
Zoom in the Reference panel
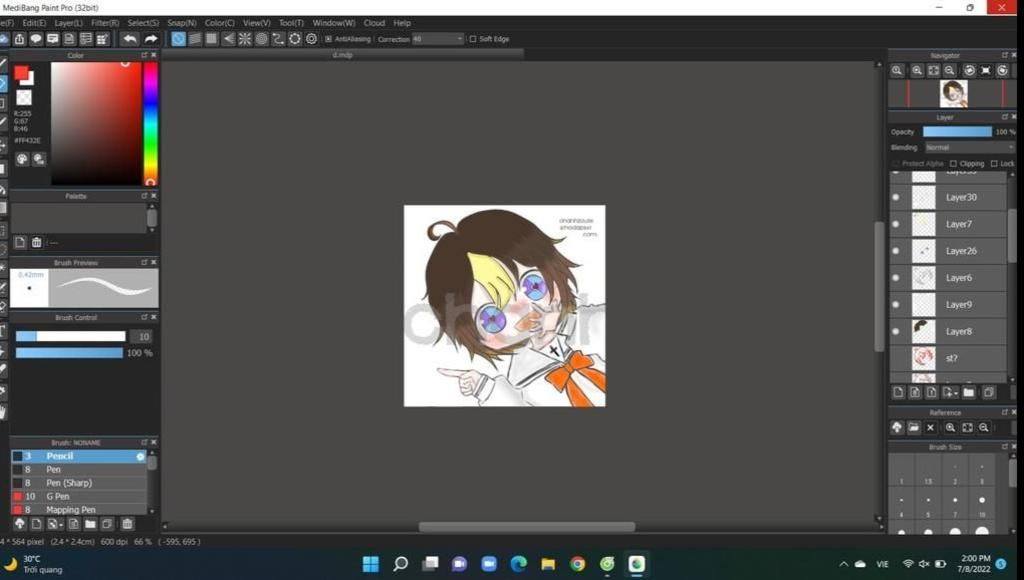[950, 428]
